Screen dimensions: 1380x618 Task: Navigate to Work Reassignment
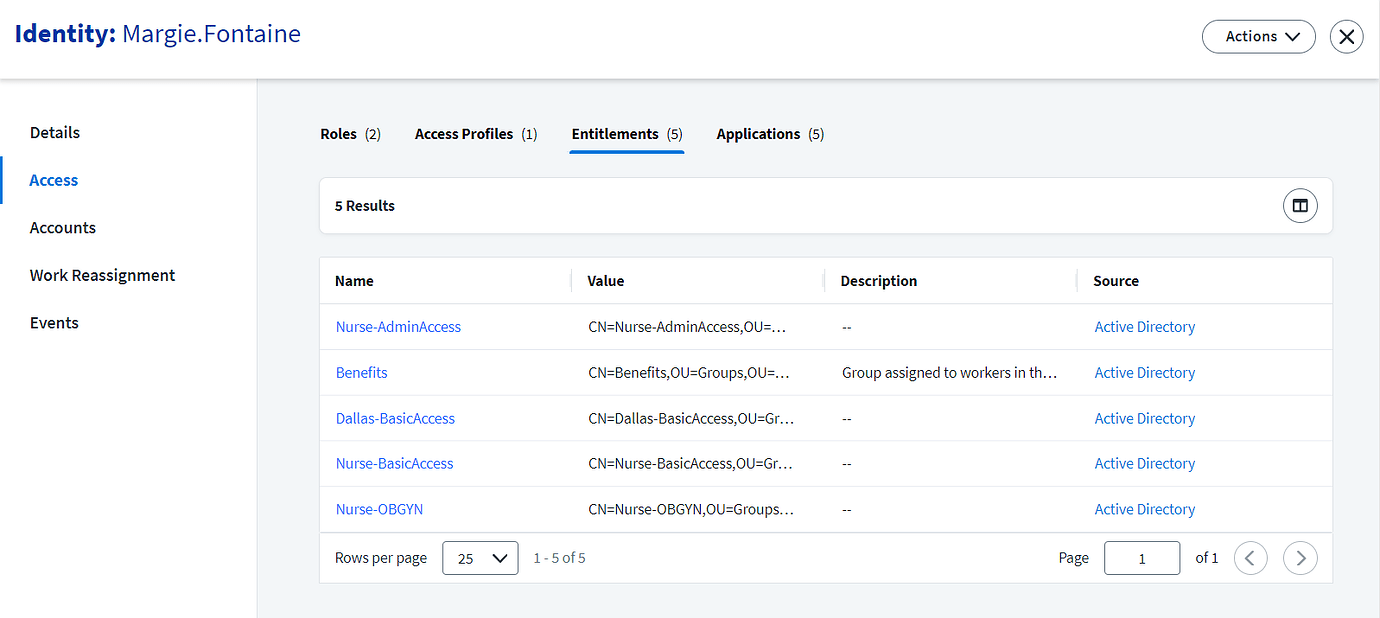102,275
